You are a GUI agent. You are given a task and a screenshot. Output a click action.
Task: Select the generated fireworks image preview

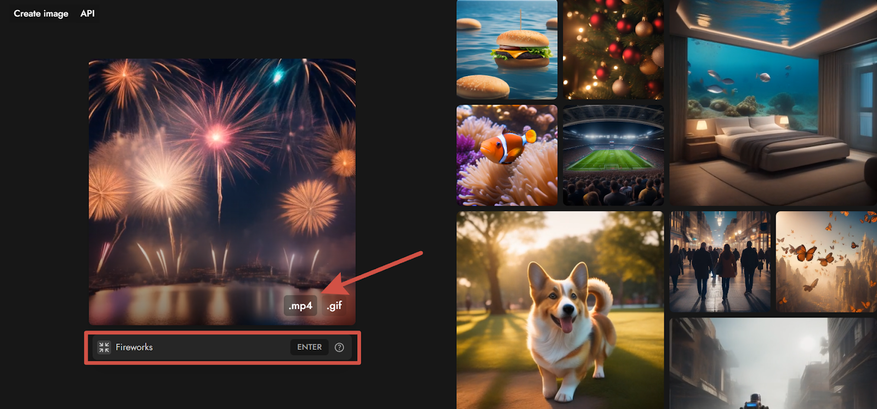tap(222, 192)
